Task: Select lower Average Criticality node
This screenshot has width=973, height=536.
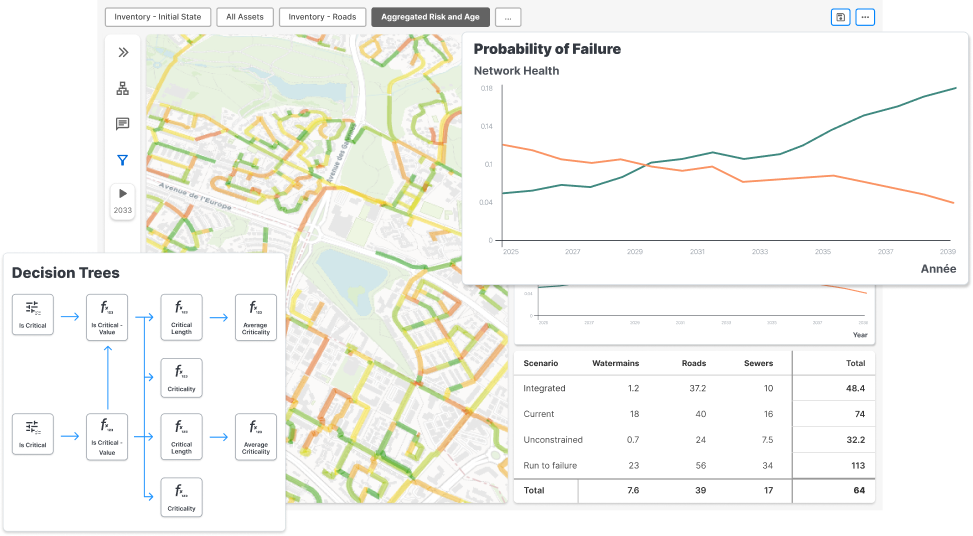Action: coord(256,437)
